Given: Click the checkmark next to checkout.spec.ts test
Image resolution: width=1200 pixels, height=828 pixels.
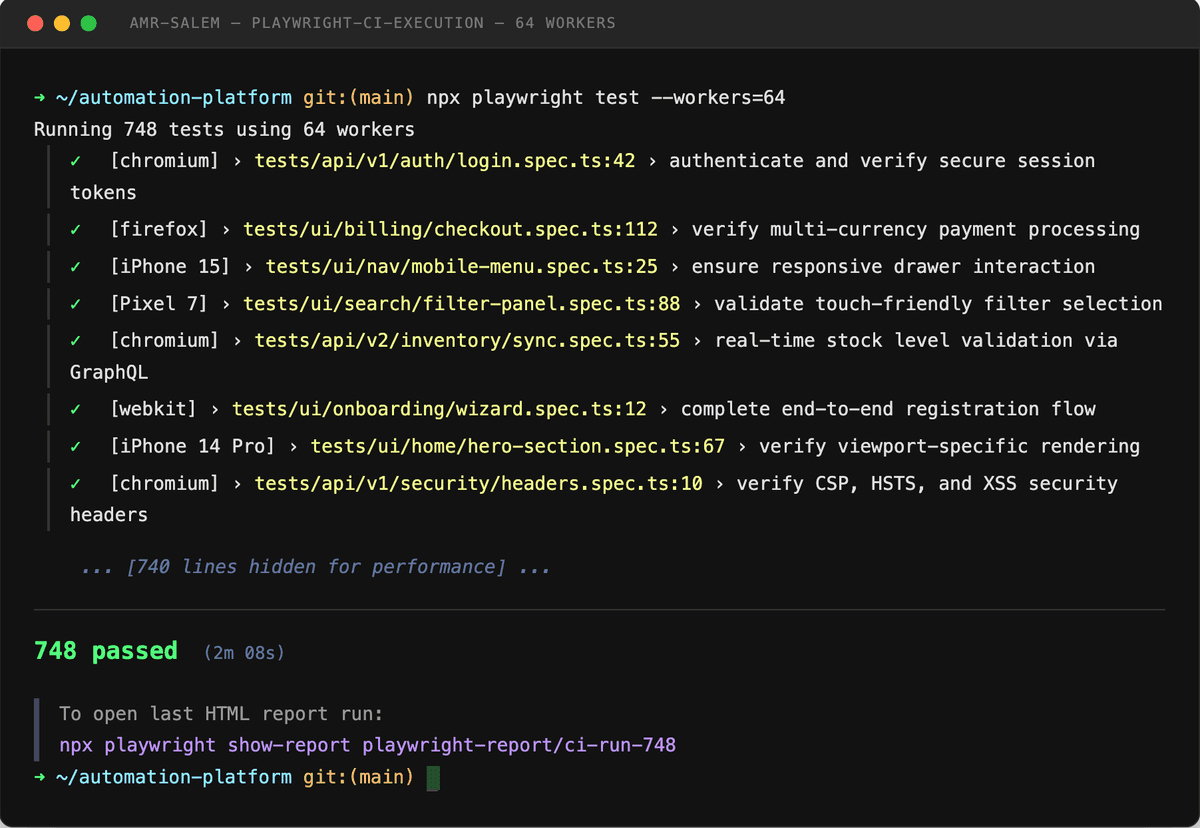Looking at the screenshot, I should (76, 230).
